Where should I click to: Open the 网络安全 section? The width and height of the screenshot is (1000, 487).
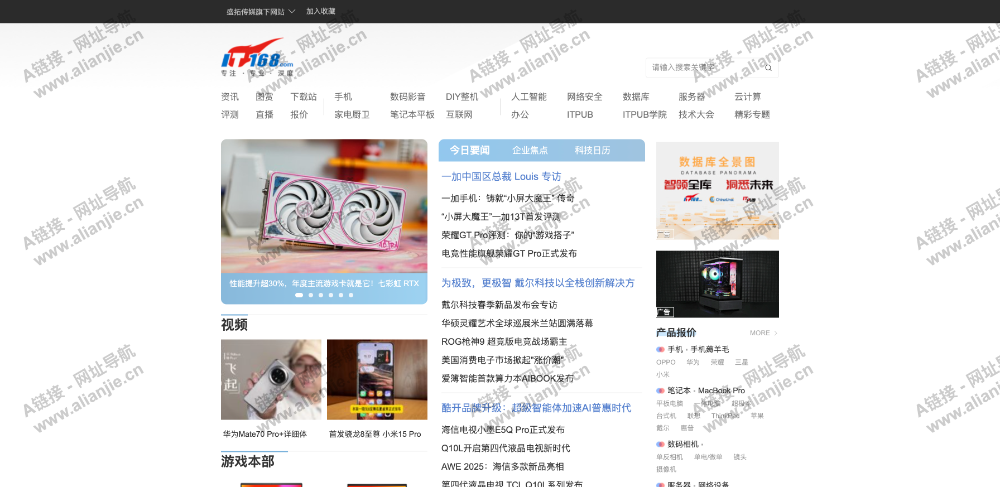[x=585, y=97]
